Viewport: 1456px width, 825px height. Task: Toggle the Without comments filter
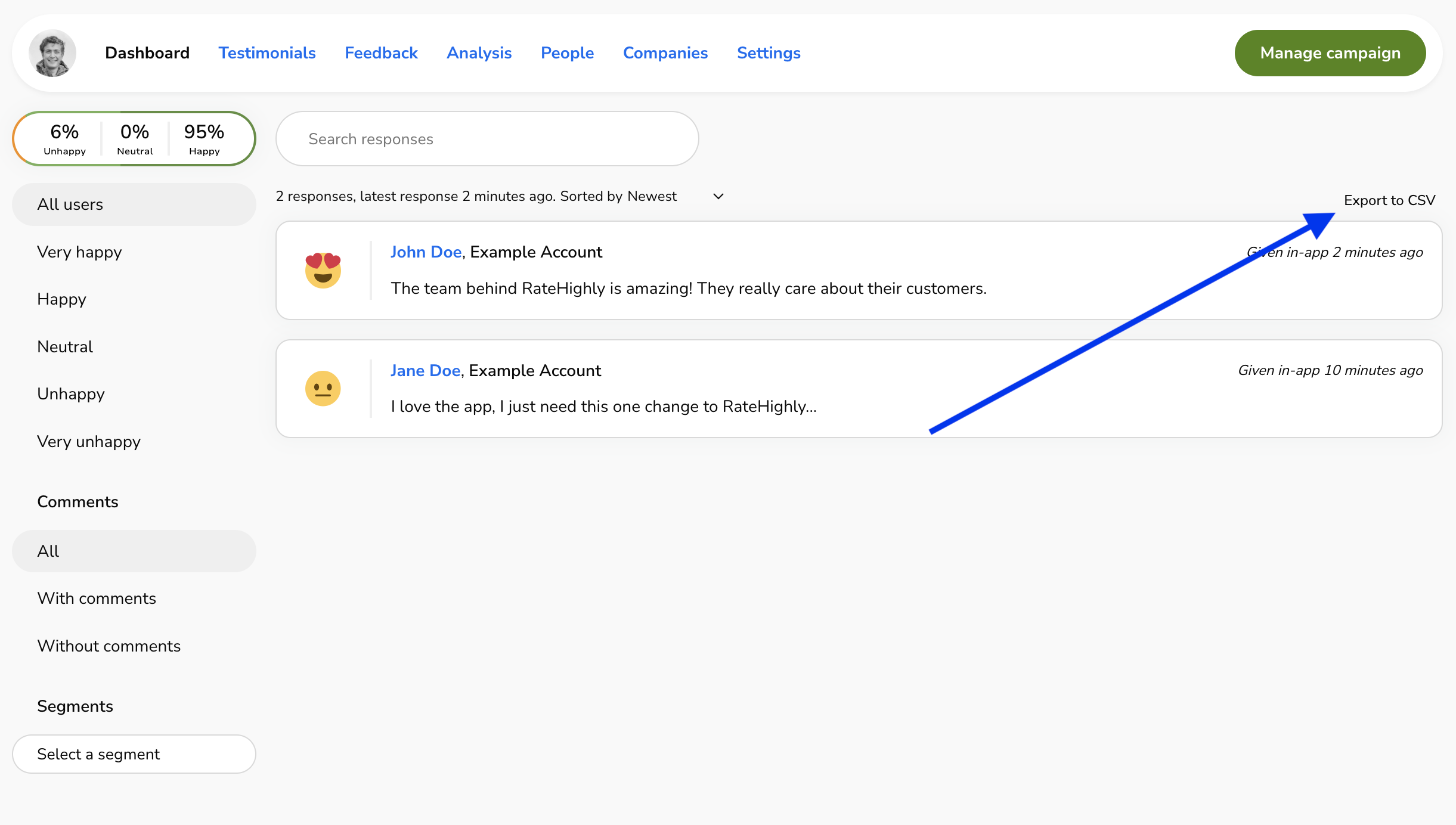click(x=108, y=645)
